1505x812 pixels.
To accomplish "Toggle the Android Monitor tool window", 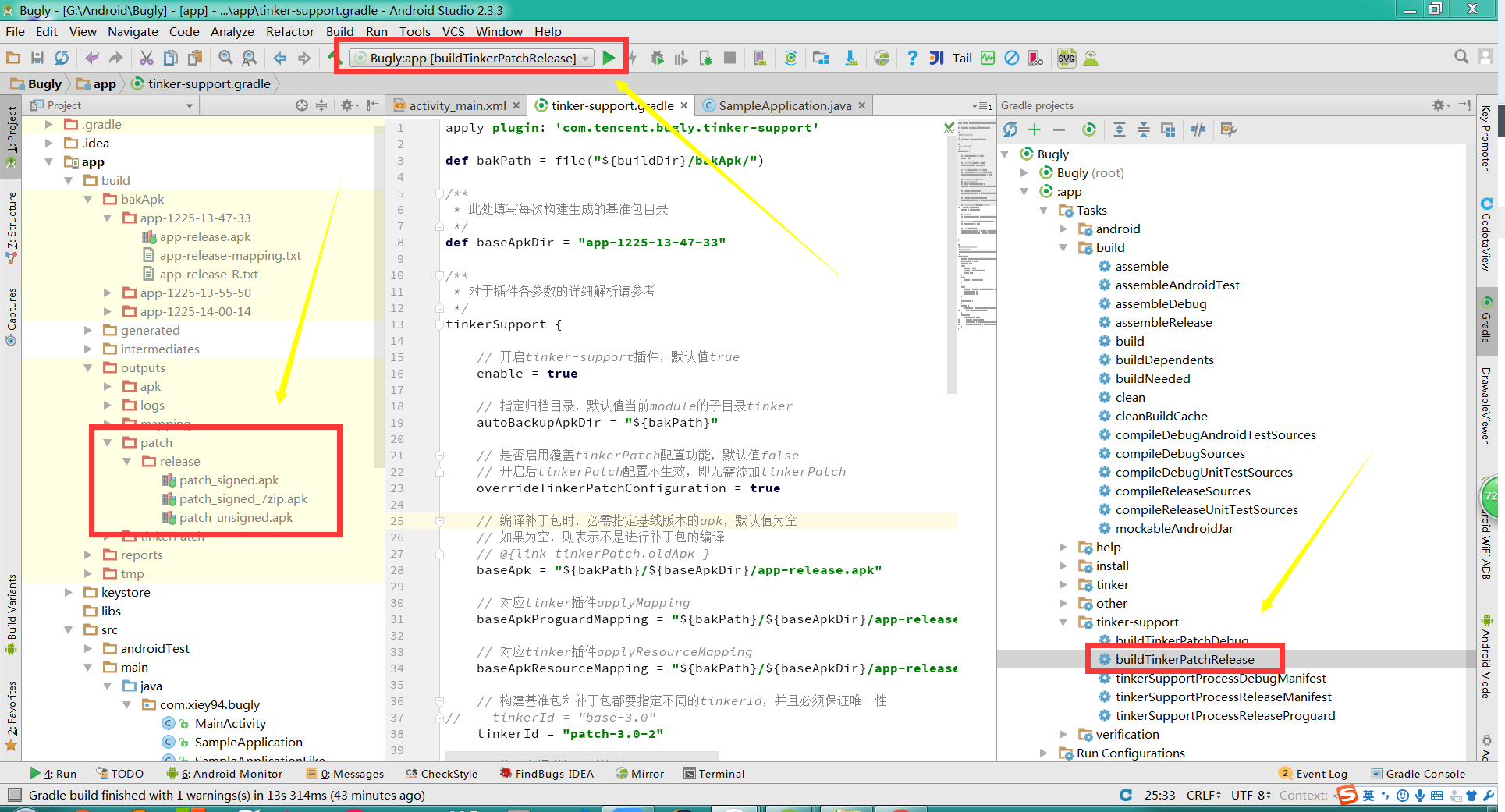I will click(225, 774).
